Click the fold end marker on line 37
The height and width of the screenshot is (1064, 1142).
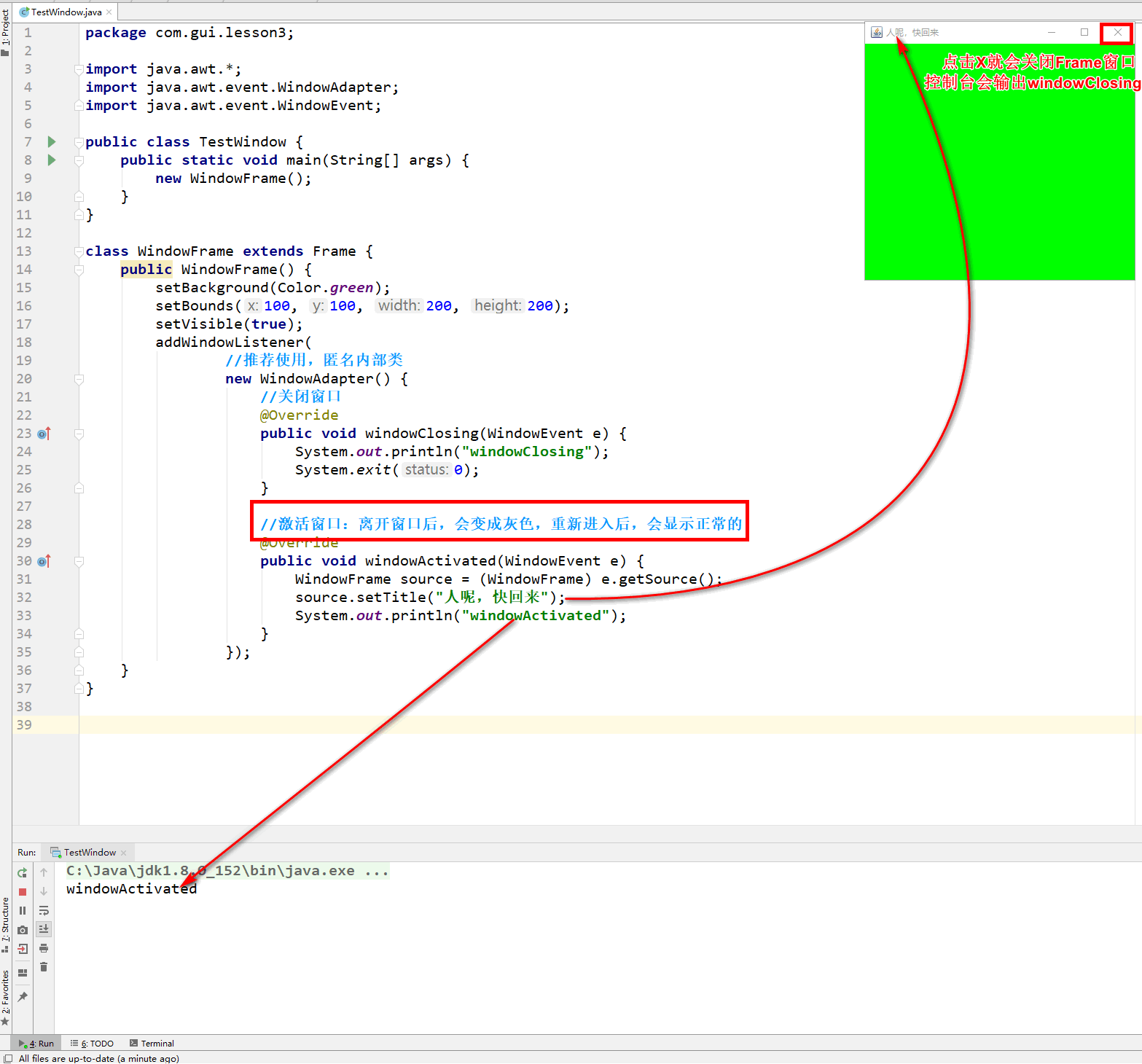(79, 688)
